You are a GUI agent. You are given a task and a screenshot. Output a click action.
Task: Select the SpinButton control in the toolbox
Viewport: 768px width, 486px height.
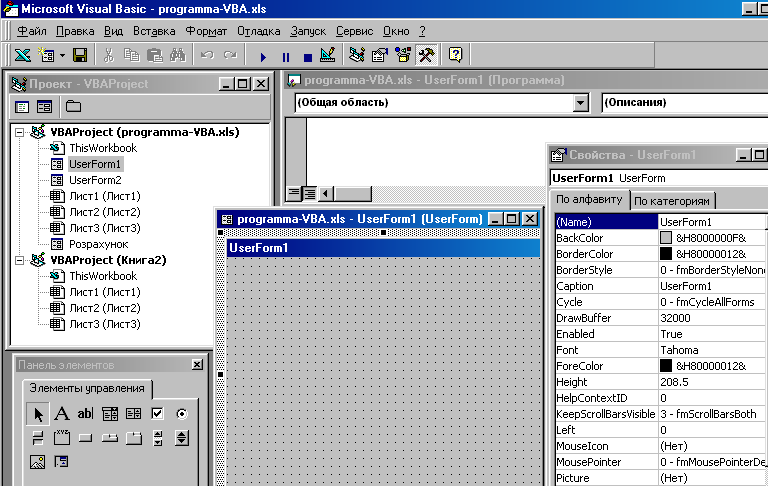182,438
